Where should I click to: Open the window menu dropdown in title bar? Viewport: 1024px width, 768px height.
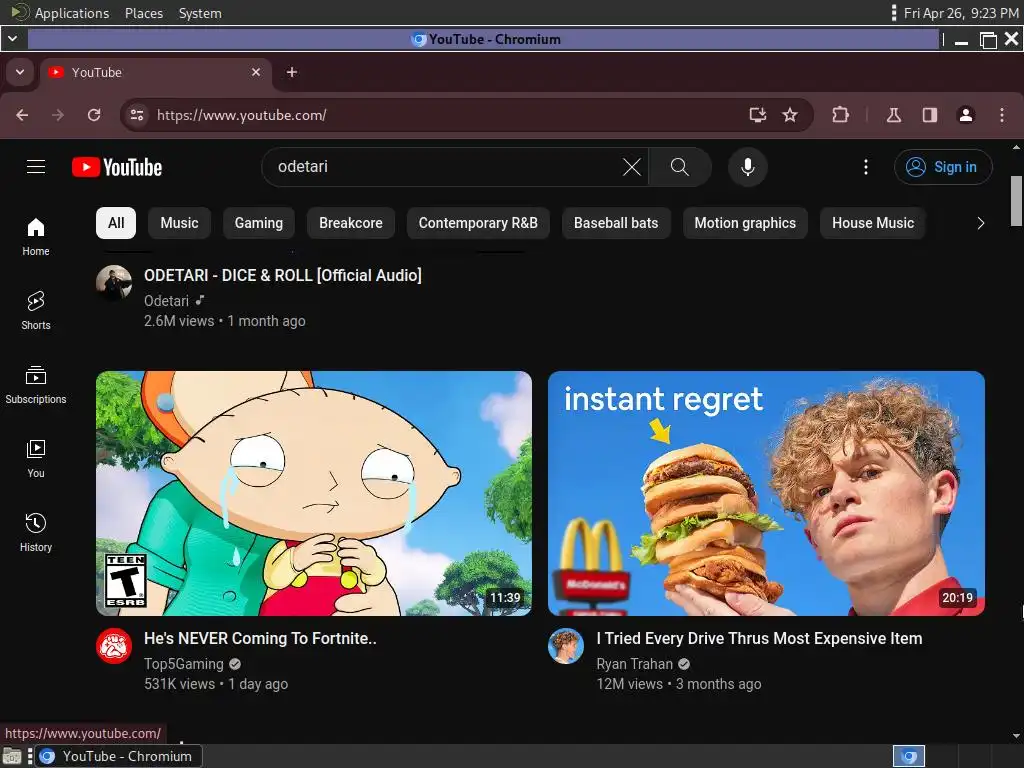tap(12, 39)
